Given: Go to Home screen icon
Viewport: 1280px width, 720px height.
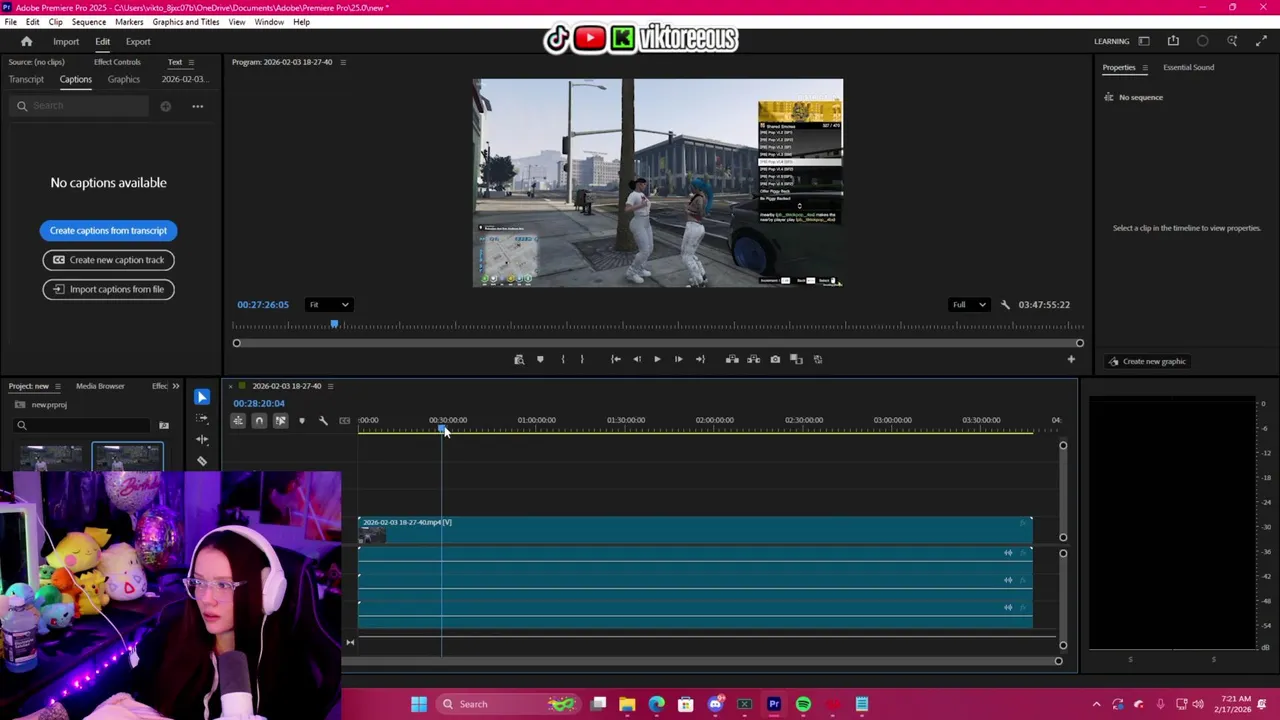Looking at the screenshot, I should point(27,42).
